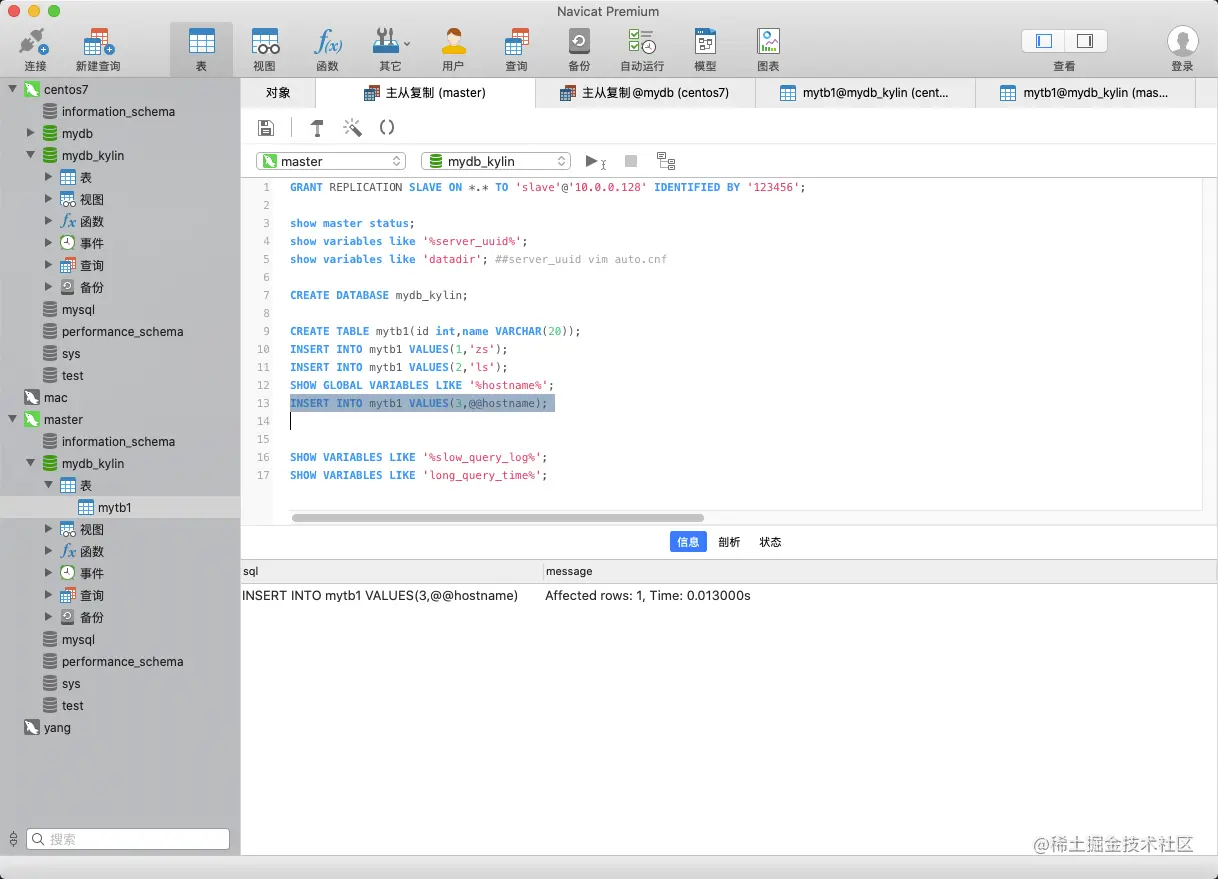The image size is (1218, 879).
Task: Click SHOW VARIABLES LIKE long_query_time line
Action: tap(419, 475)
